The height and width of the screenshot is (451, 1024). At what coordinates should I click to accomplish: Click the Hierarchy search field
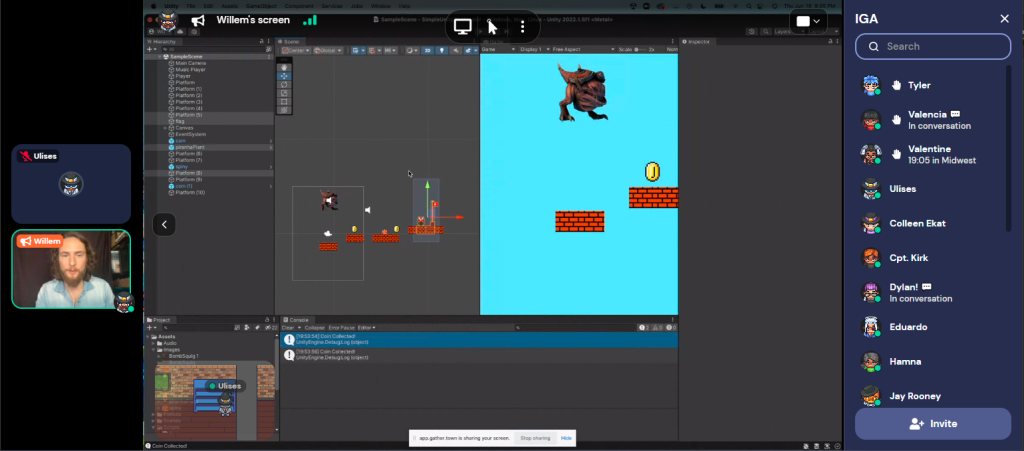point(212,49)
